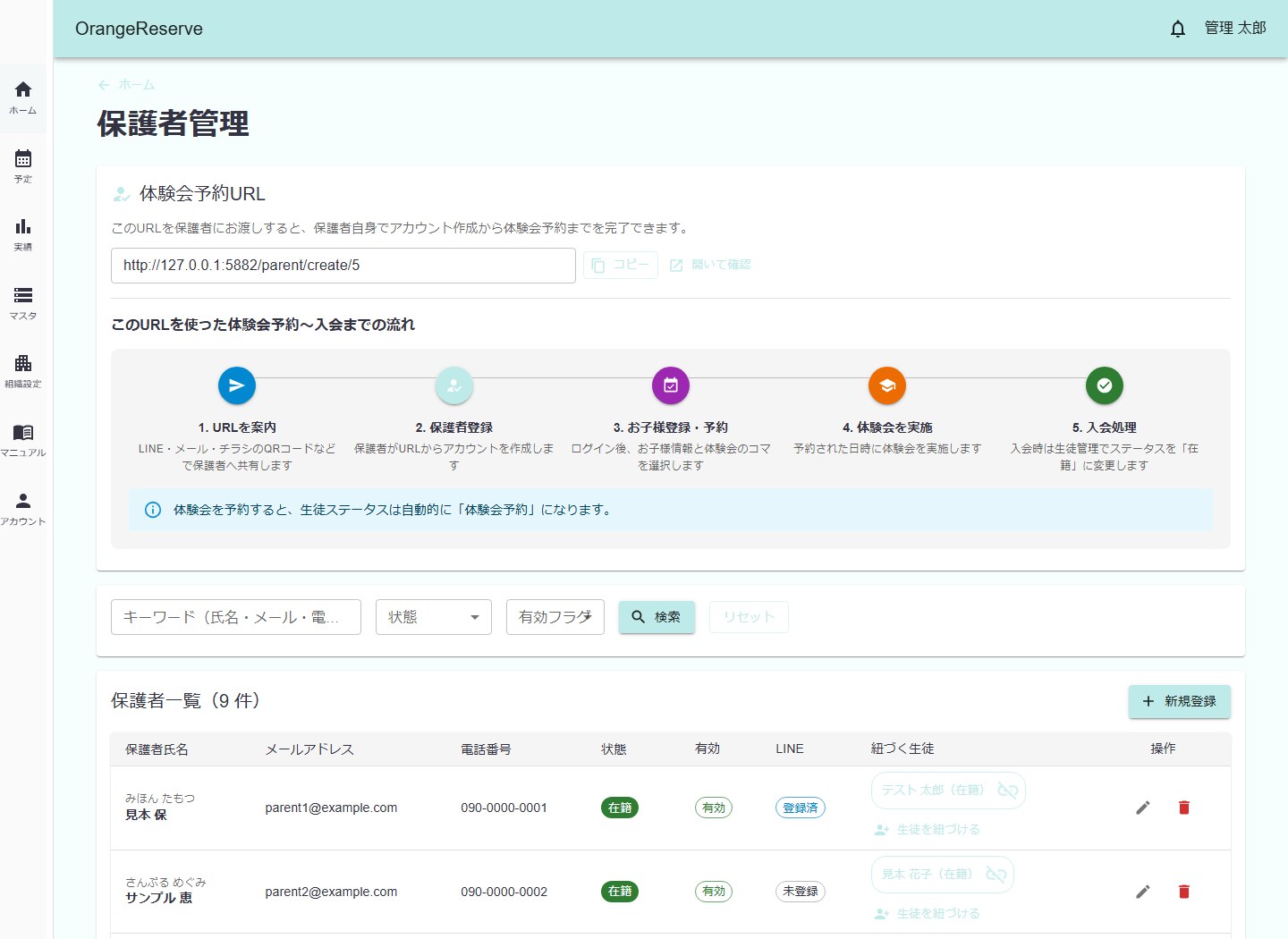Click the 体験会予約URL heading icon
This screenshot has width=1288, height=939.
coord(122,194)
